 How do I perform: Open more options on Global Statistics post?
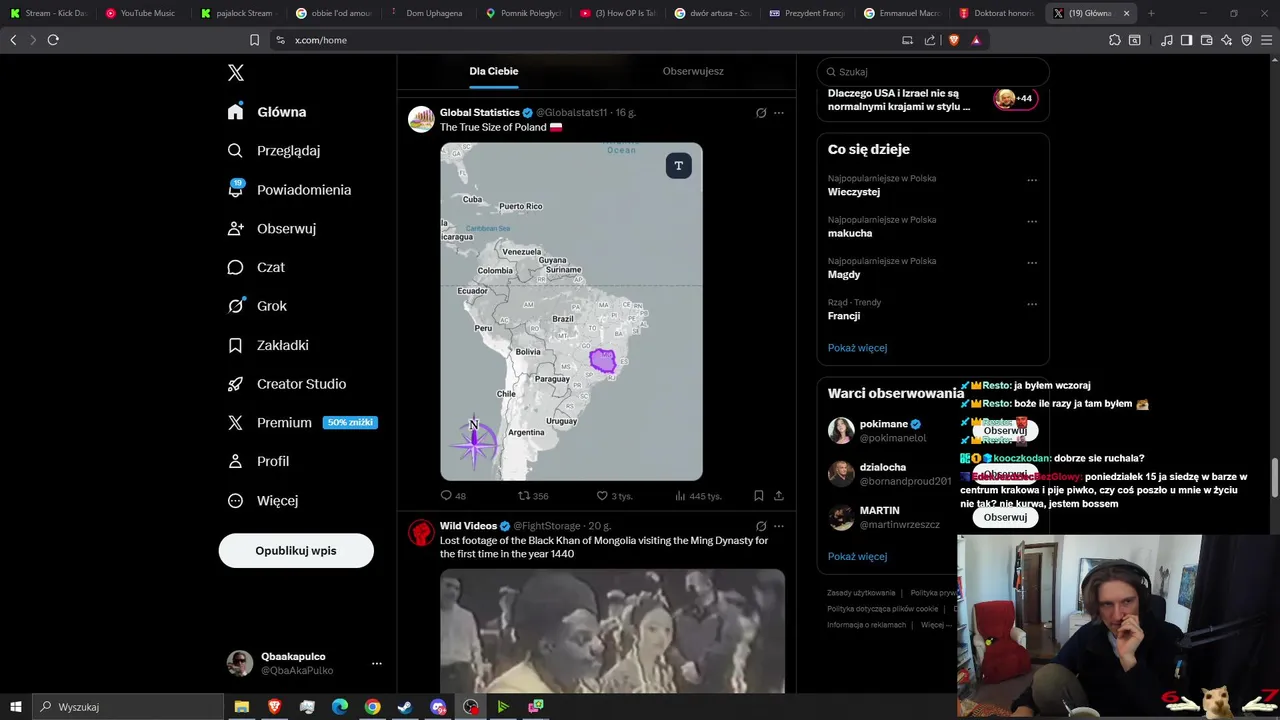779,113
